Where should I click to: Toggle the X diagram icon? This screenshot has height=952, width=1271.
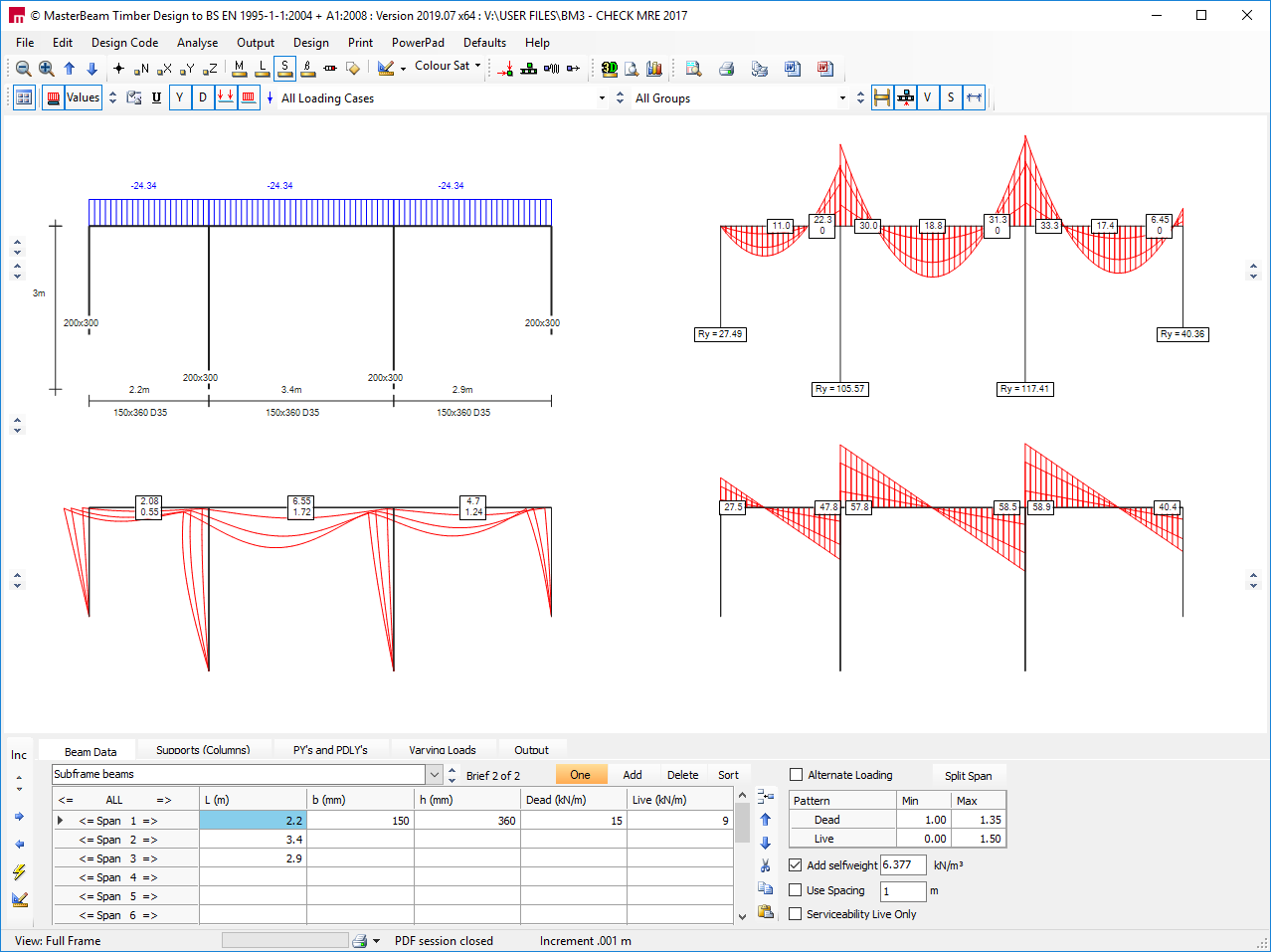click(x=164, y=69)
